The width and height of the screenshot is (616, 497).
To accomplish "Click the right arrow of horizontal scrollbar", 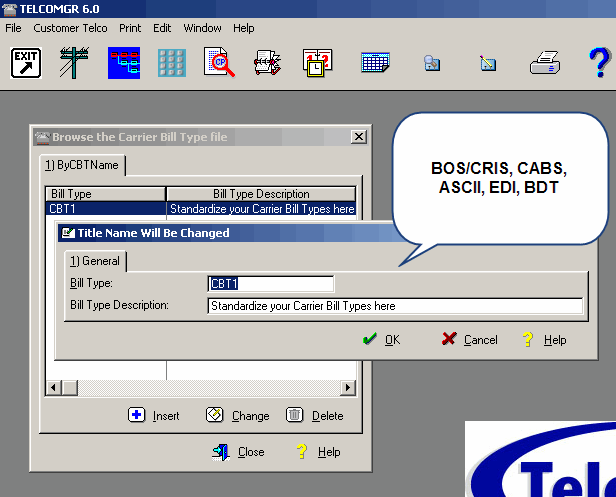I will click(348, 388).
